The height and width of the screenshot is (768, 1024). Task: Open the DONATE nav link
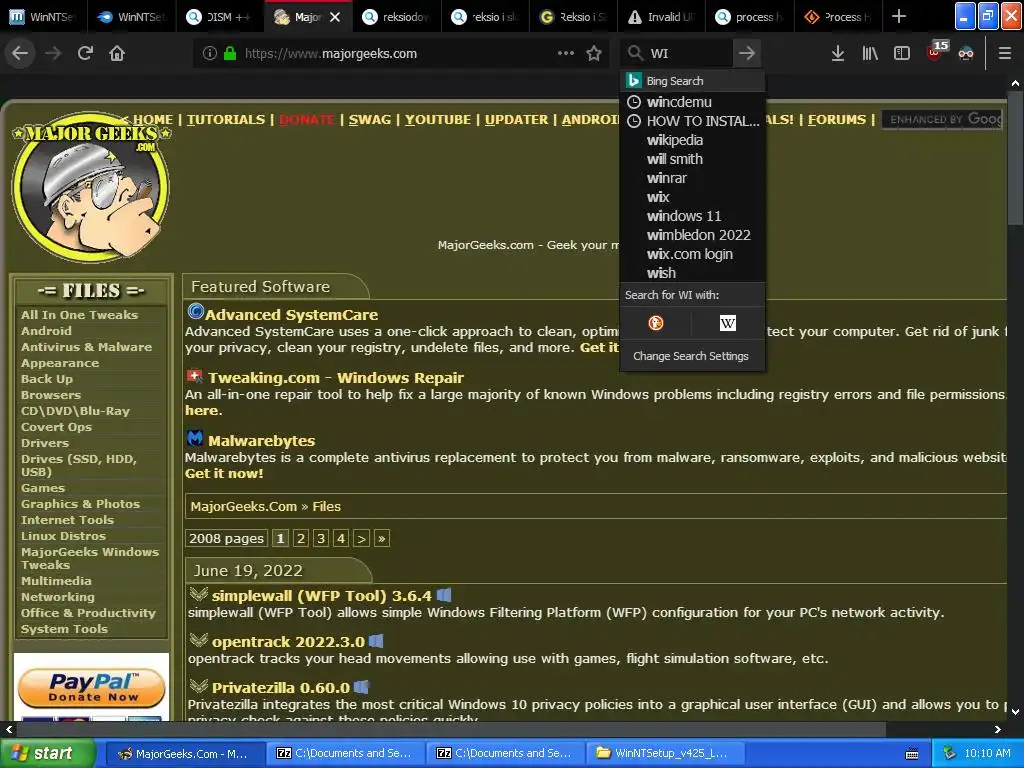point(306,120)
